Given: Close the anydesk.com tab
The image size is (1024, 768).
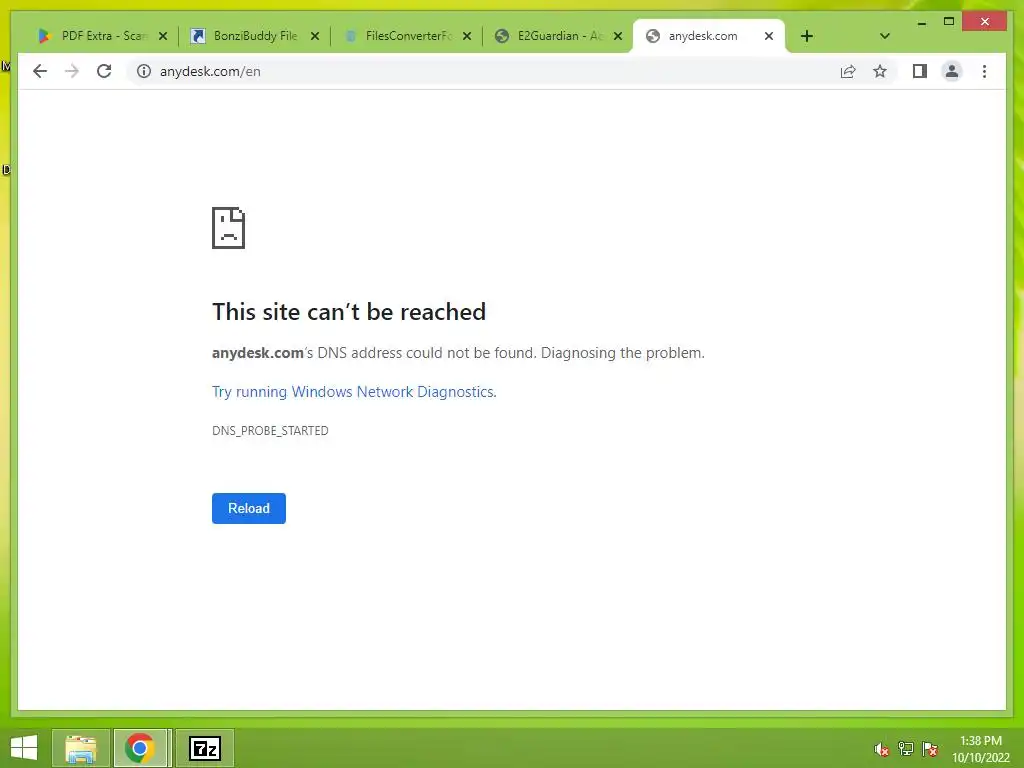Looking at the screenshot, I should click(x=769, y=36).
